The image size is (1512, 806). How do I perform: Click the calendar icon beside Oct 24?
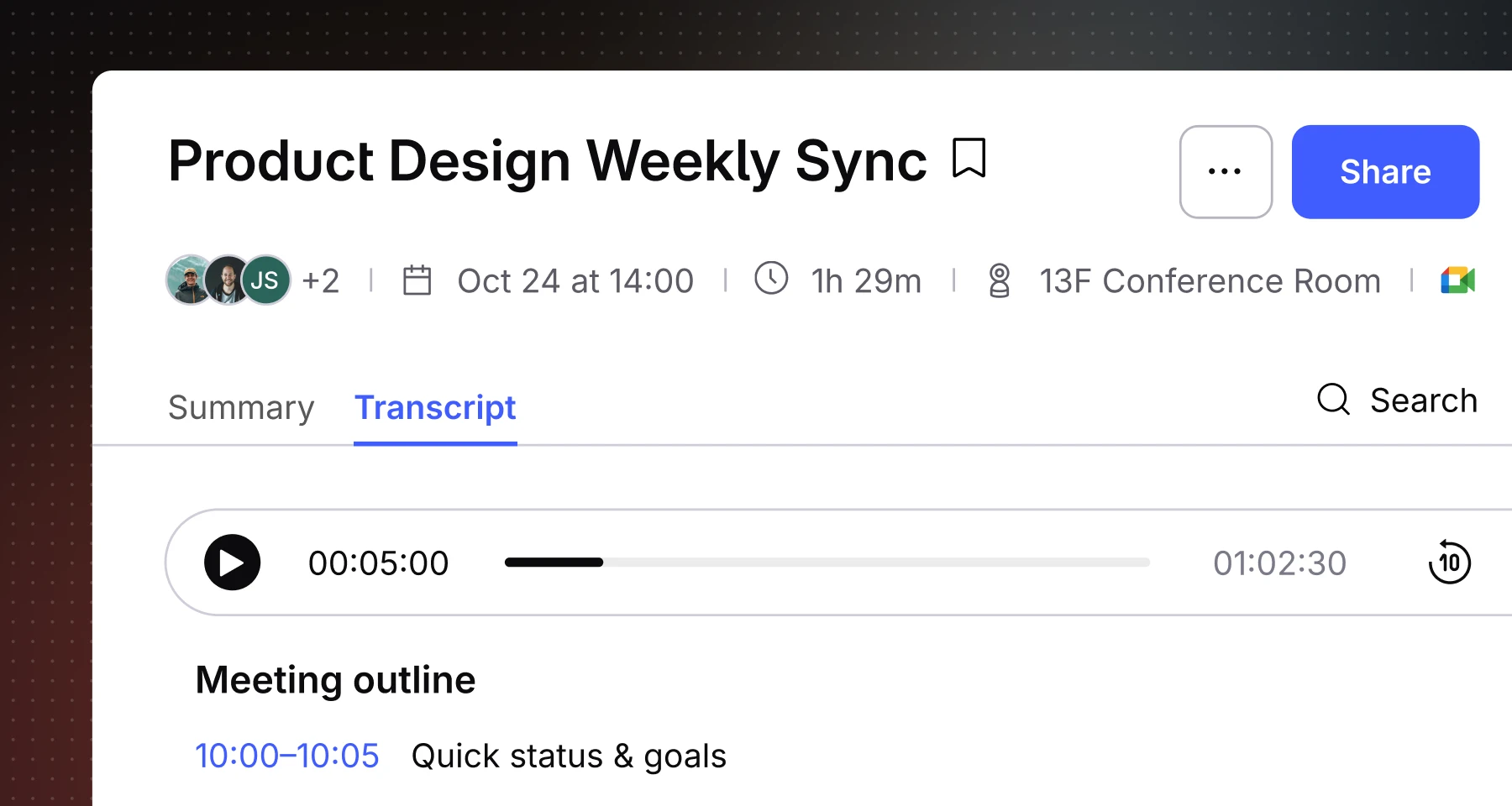(x=417, y=280)
